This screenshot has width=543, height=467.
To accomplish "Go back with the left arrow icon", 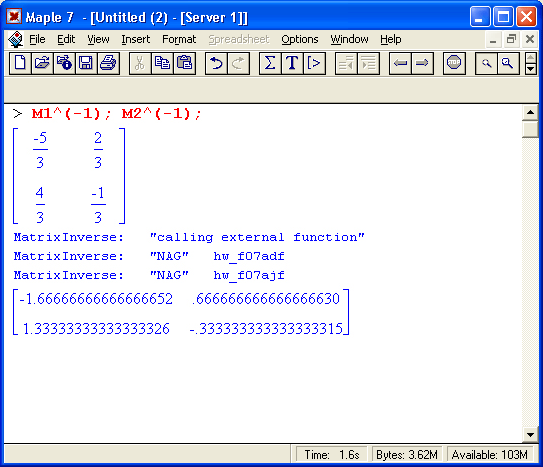I will coord(400,63).
